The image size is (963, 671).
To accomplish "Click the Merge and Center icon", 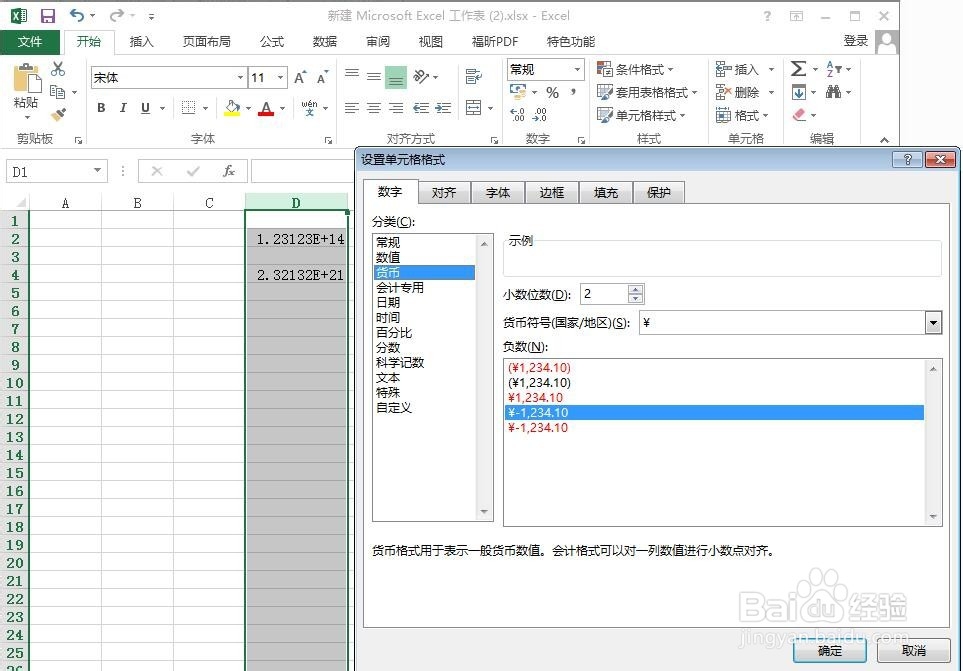I will point(474,108).
